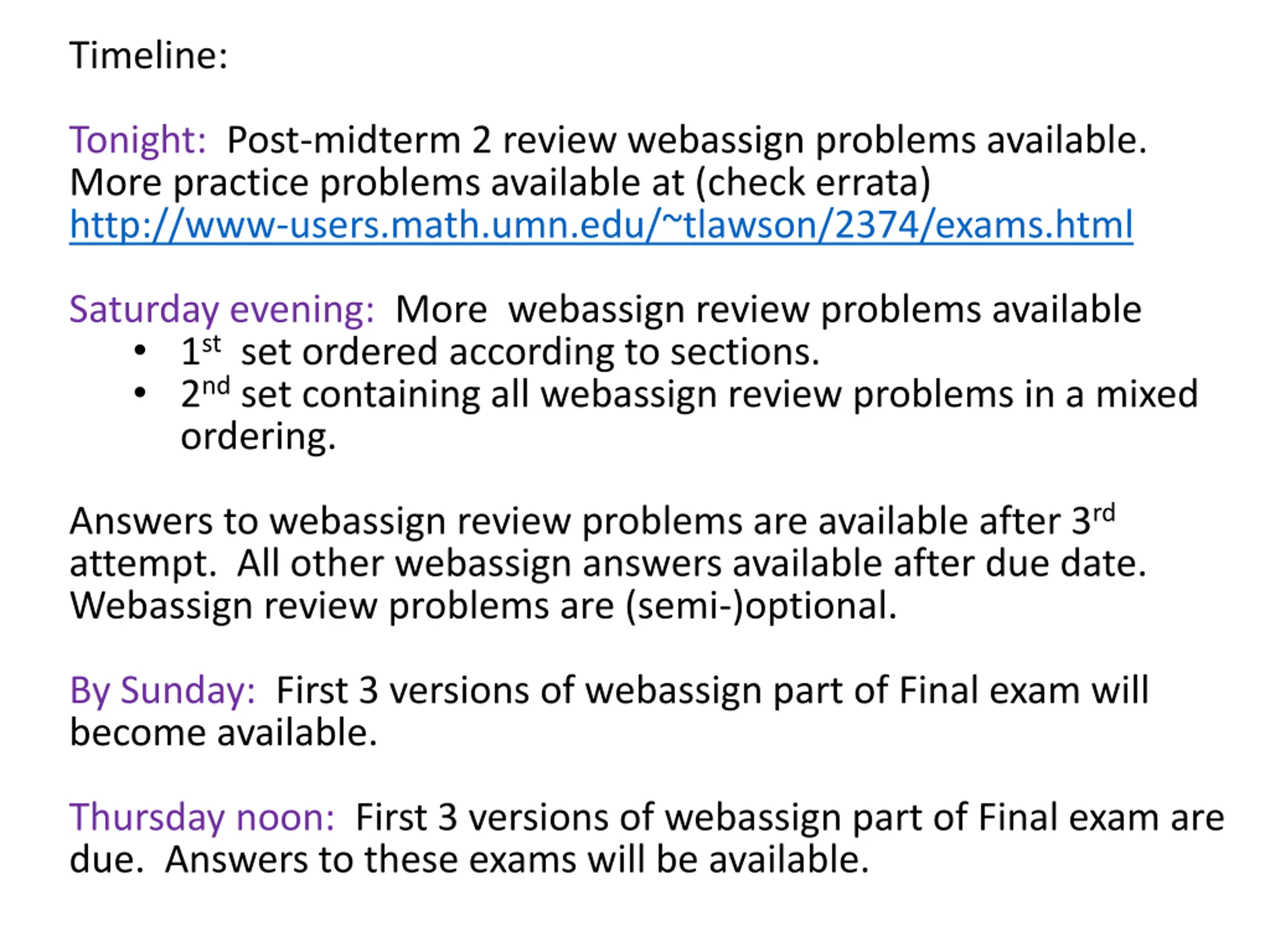Click the bullet before "2nd set containing"
Image resolution: width=1270 pixels, height=952 pixels.
pos(139,393)
